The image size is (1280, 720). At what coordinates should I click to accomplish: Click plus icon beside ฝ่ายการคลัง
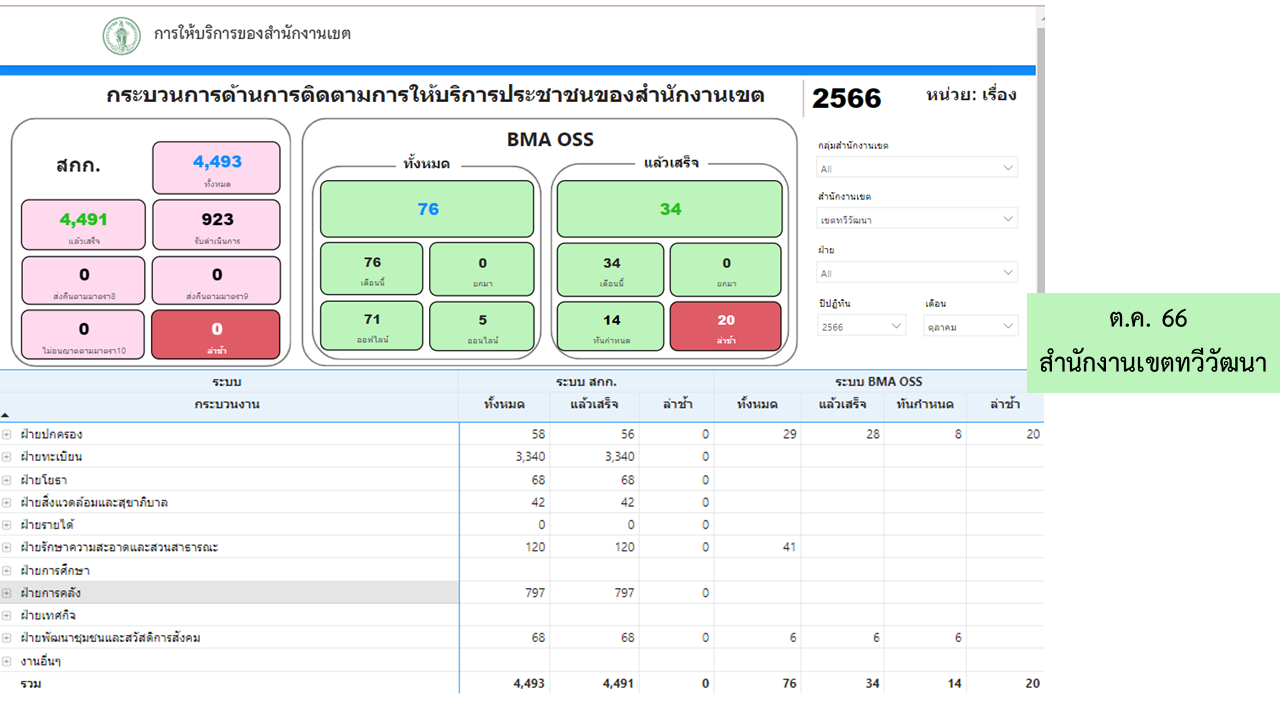tap(6, 593)
